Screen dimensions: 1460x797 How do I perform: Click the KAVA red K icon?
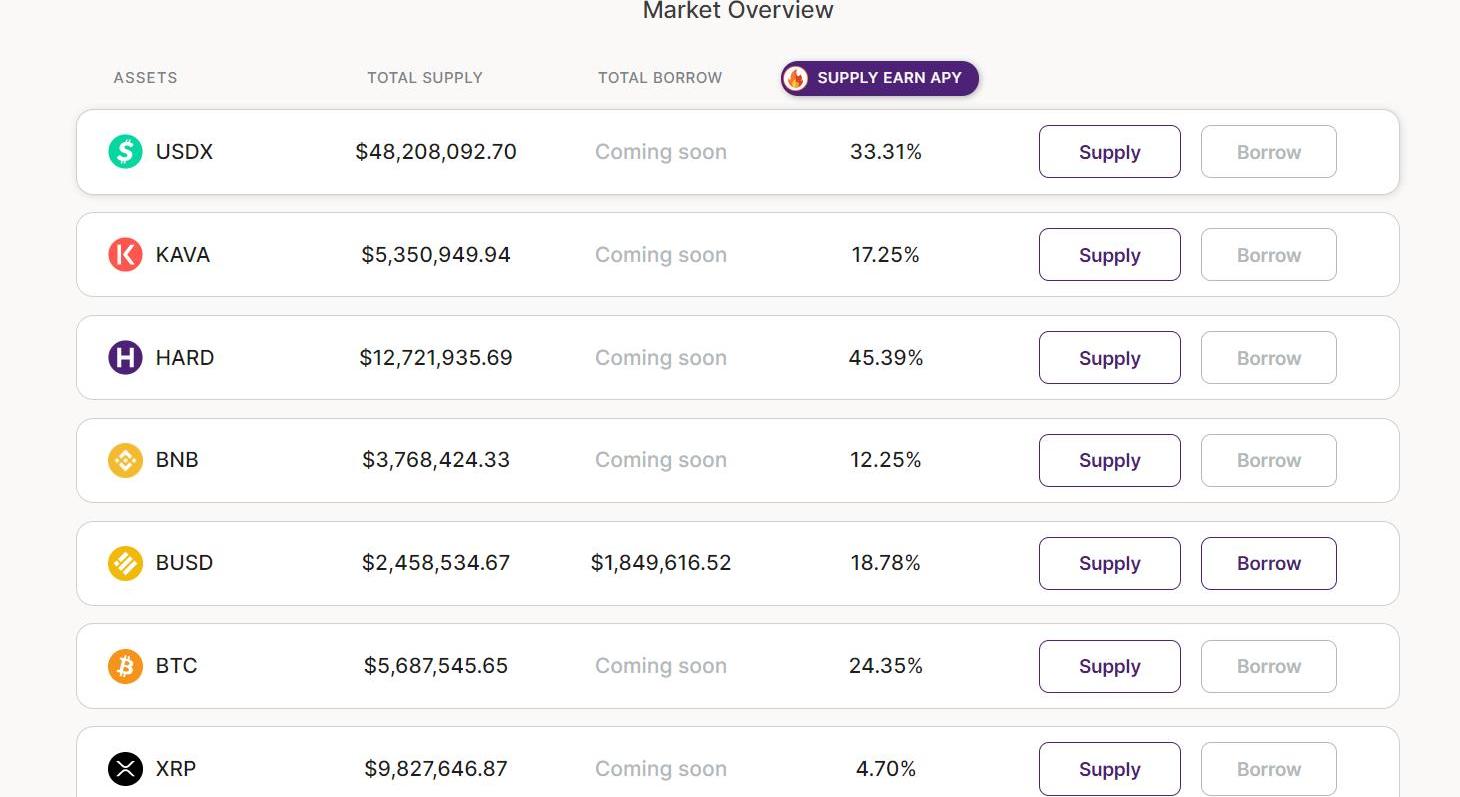point(125,255)
